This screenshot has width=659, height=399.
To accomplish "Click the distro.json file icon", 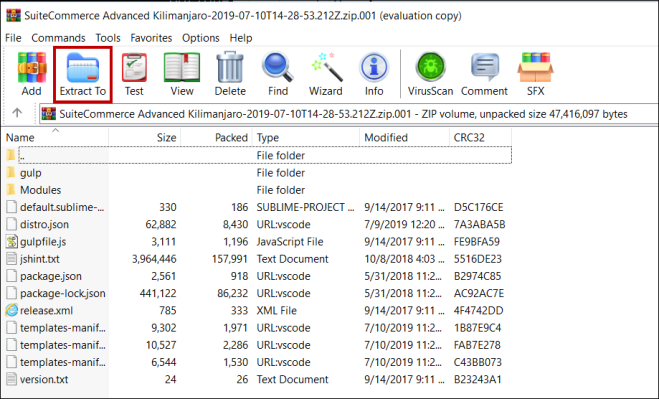I will point(12,224).
